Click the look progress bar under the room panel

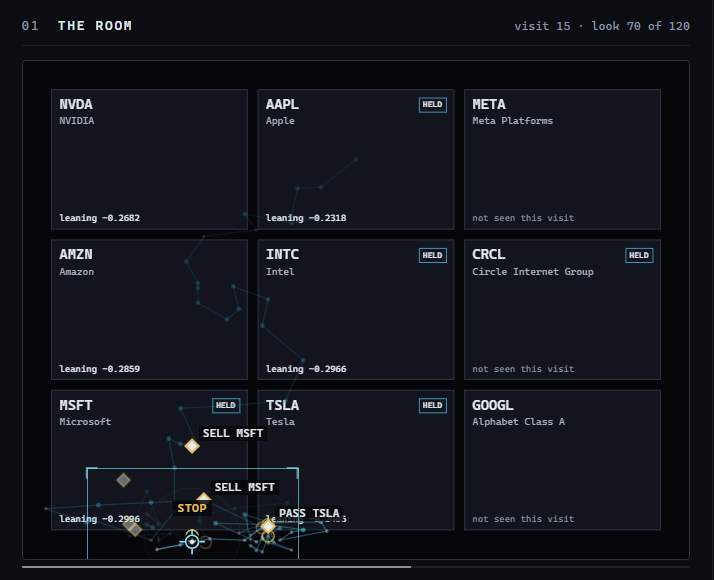[x=356, y=567]
